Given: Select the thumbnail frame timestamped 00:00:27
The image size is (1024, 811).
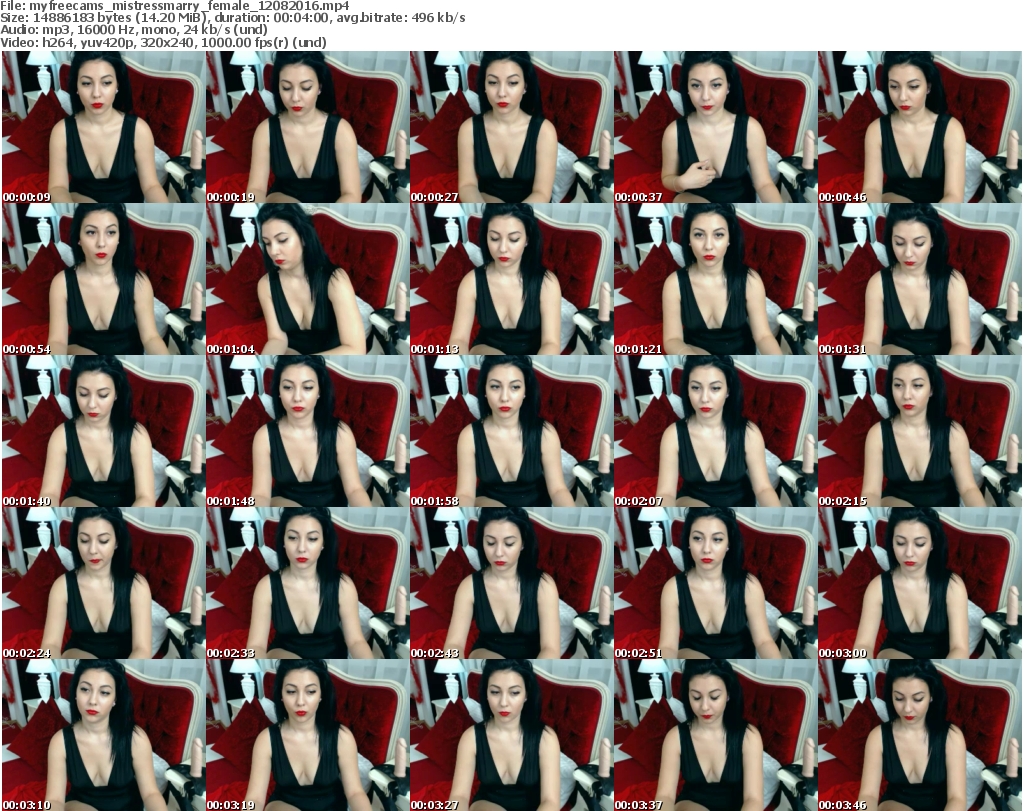Looking at the screenshot, I should [511, 127].
